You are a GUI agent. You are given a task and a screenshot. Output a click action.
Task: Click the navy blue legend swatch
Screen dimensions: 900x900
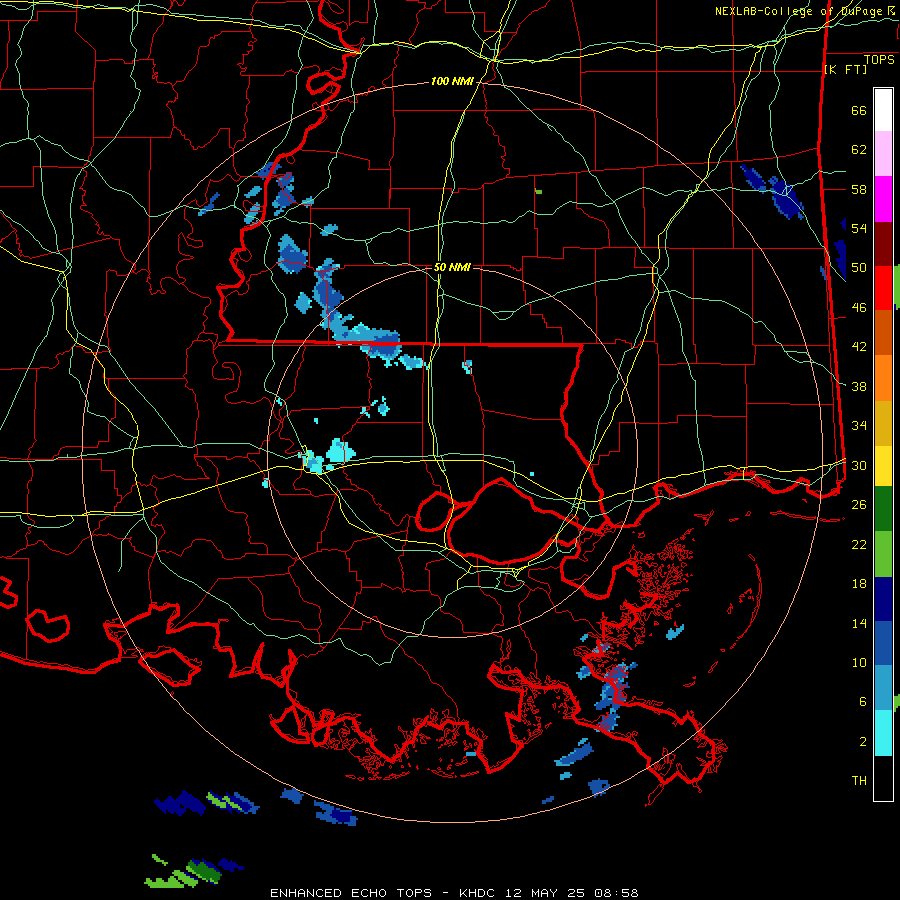coord(883,599)
